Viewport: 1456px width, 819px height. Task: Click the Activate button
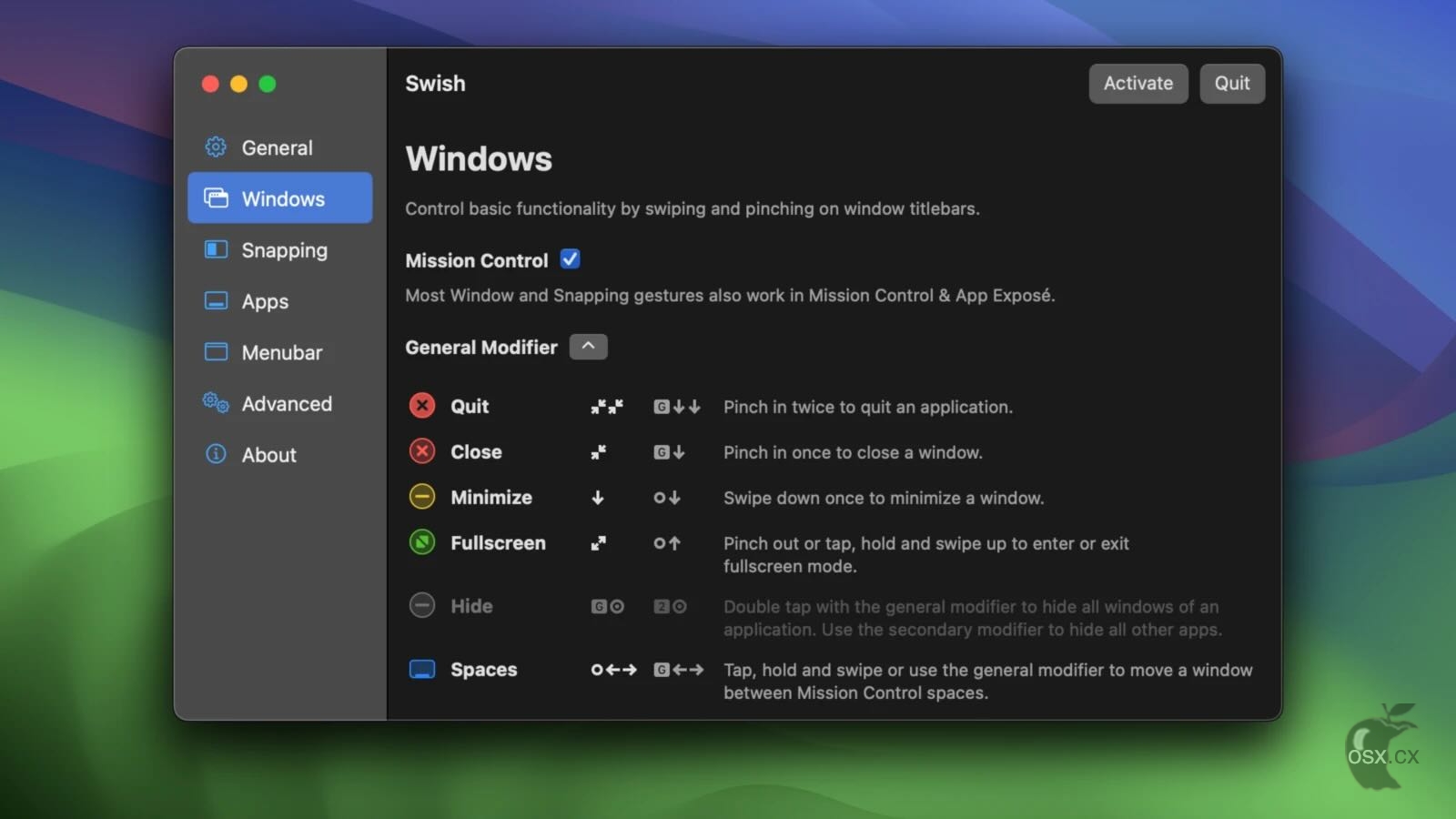[1138, 83]
